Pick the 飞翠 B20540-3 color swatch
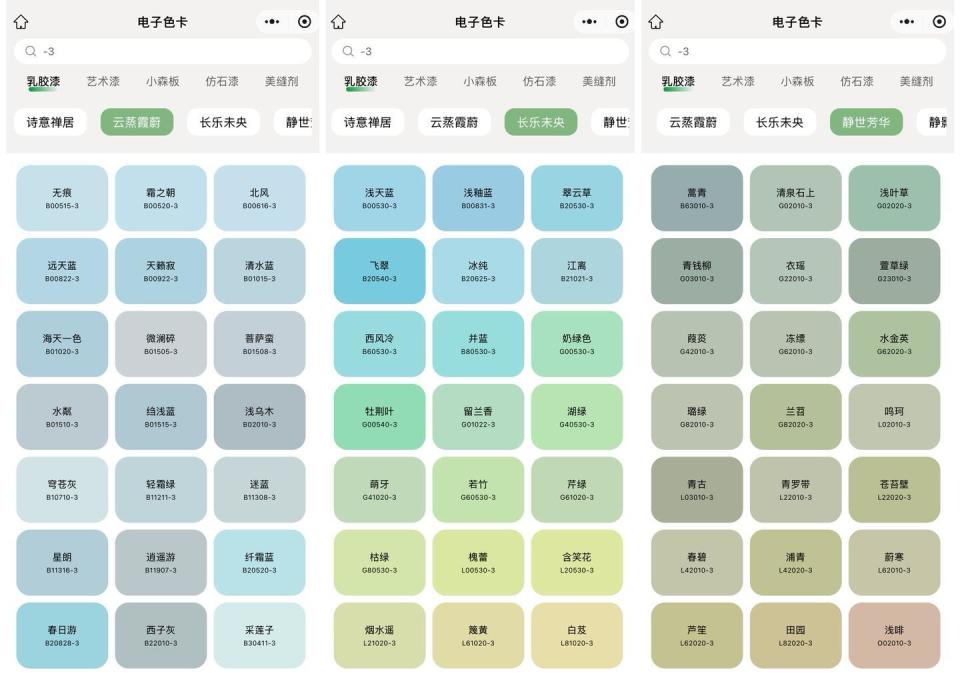960x674 pixels. pyautogui.click(x=380, y=271)
